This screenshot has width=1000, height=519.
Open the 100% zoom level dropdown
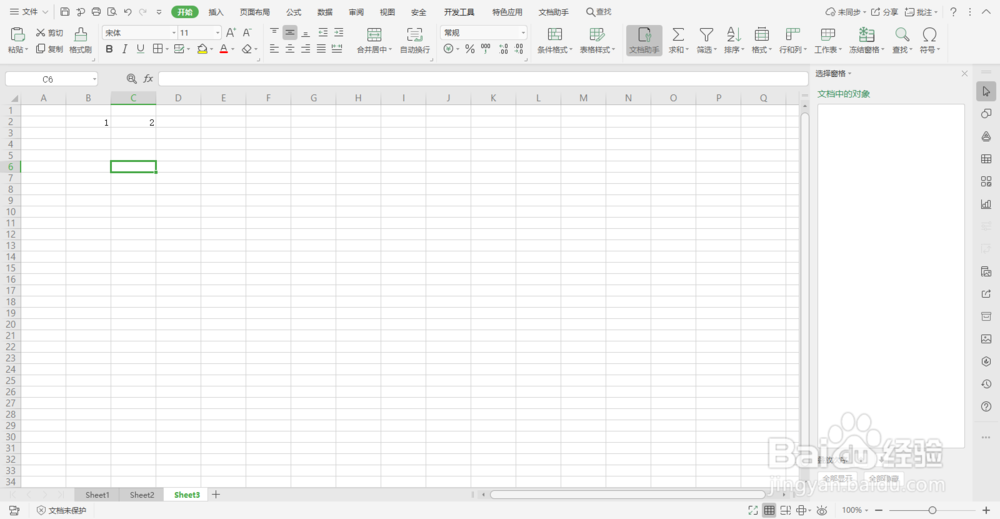click(855, 510)
